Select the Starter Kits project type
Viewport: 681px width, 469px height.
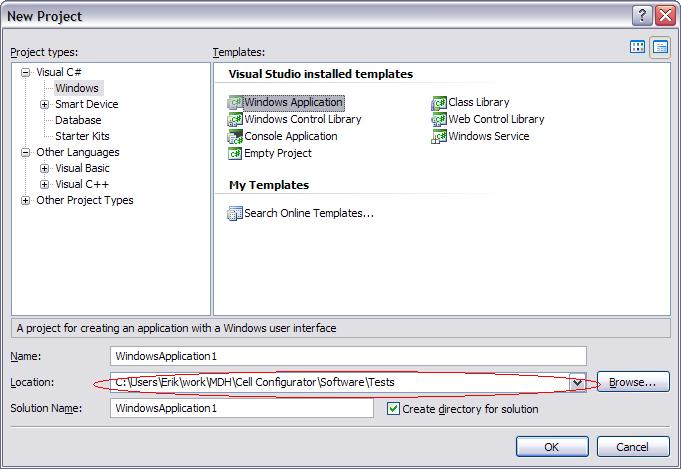click(83, 136)
